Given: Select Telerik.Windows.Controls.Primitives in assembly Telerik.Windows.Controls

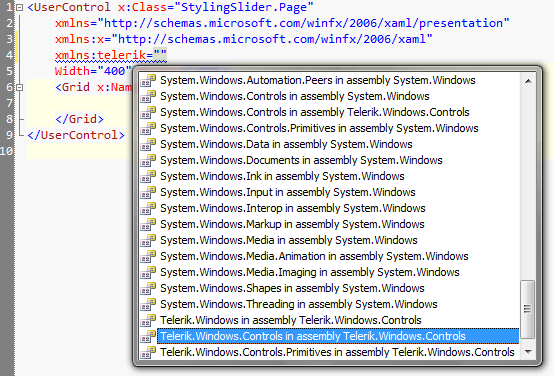Looking at the screenshot, I should [337, 352].
